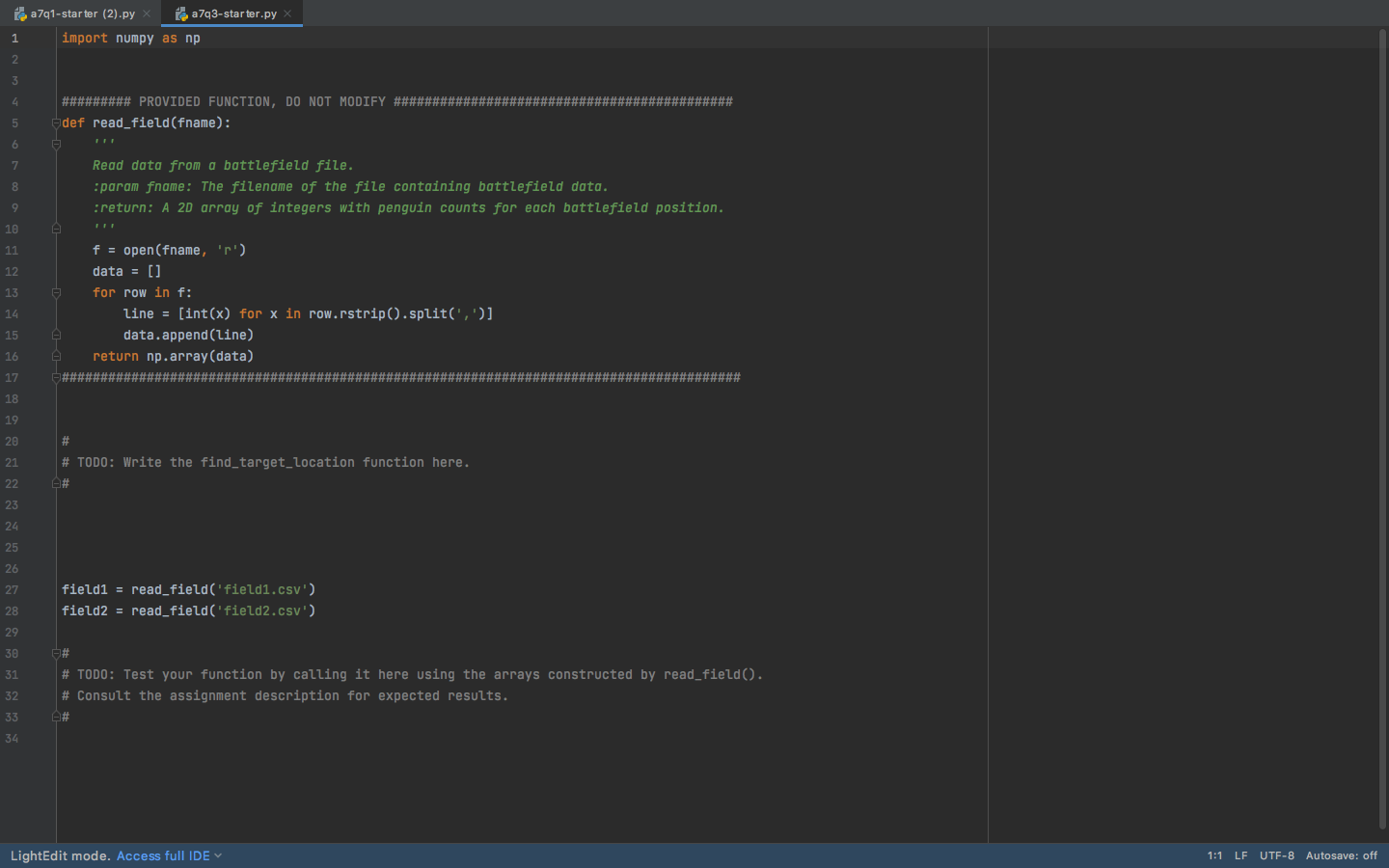Click the 'def read_field(fname):' line

pos(147,123)
